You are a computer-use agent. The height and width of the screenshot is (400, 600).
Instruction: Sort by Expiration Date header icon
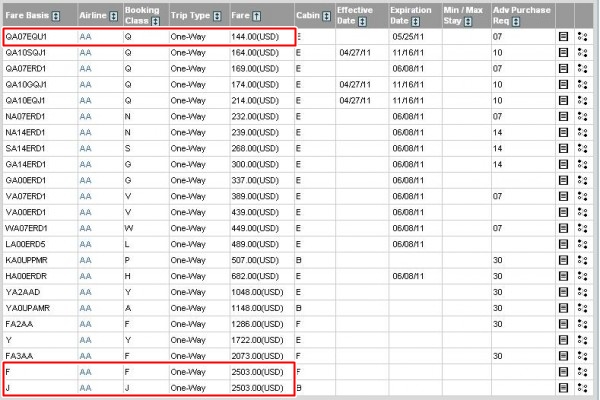pos(416,21)
